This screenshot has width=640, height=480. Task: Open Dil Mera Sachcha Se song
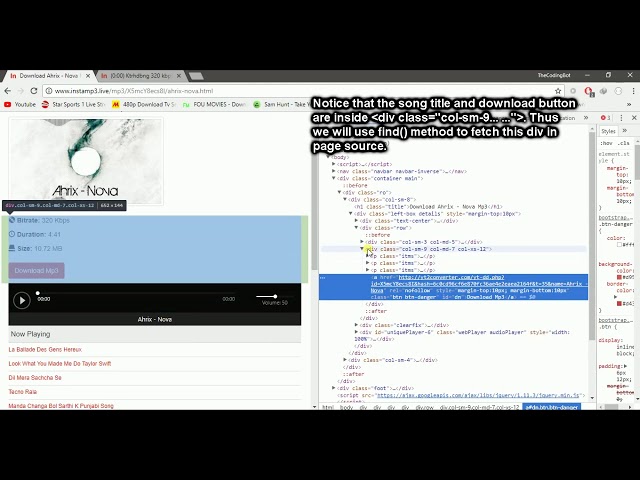(x=35, y=378)
